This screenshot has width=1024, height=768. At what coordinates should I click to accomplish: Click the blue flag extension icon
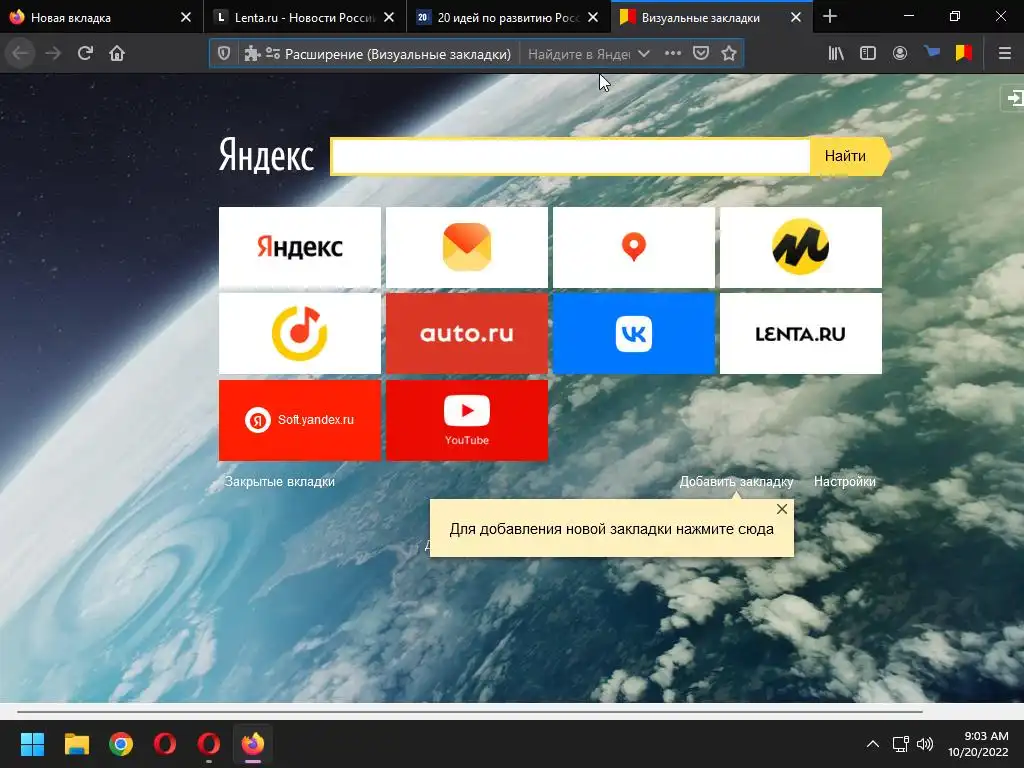pyautogui.click(x=932, y=52)
